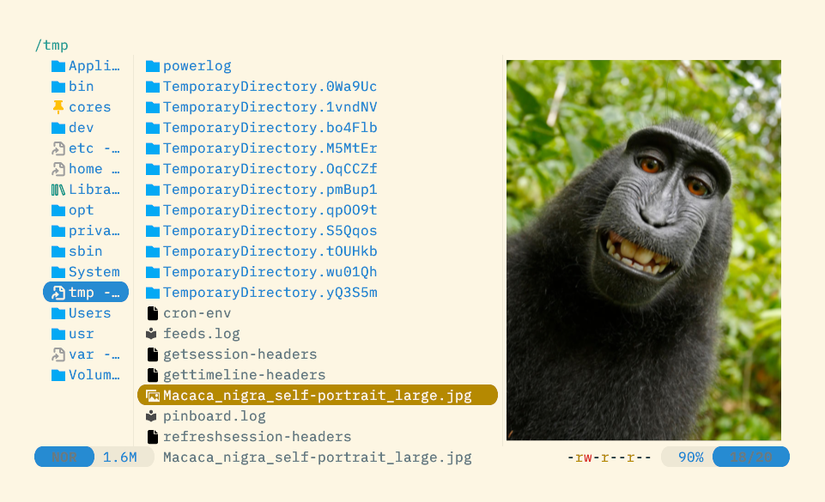The image size is (825, 502).
Task: Click the file icon next to getsession-headers
Action: pyautogui.click(x=153, y=355)
